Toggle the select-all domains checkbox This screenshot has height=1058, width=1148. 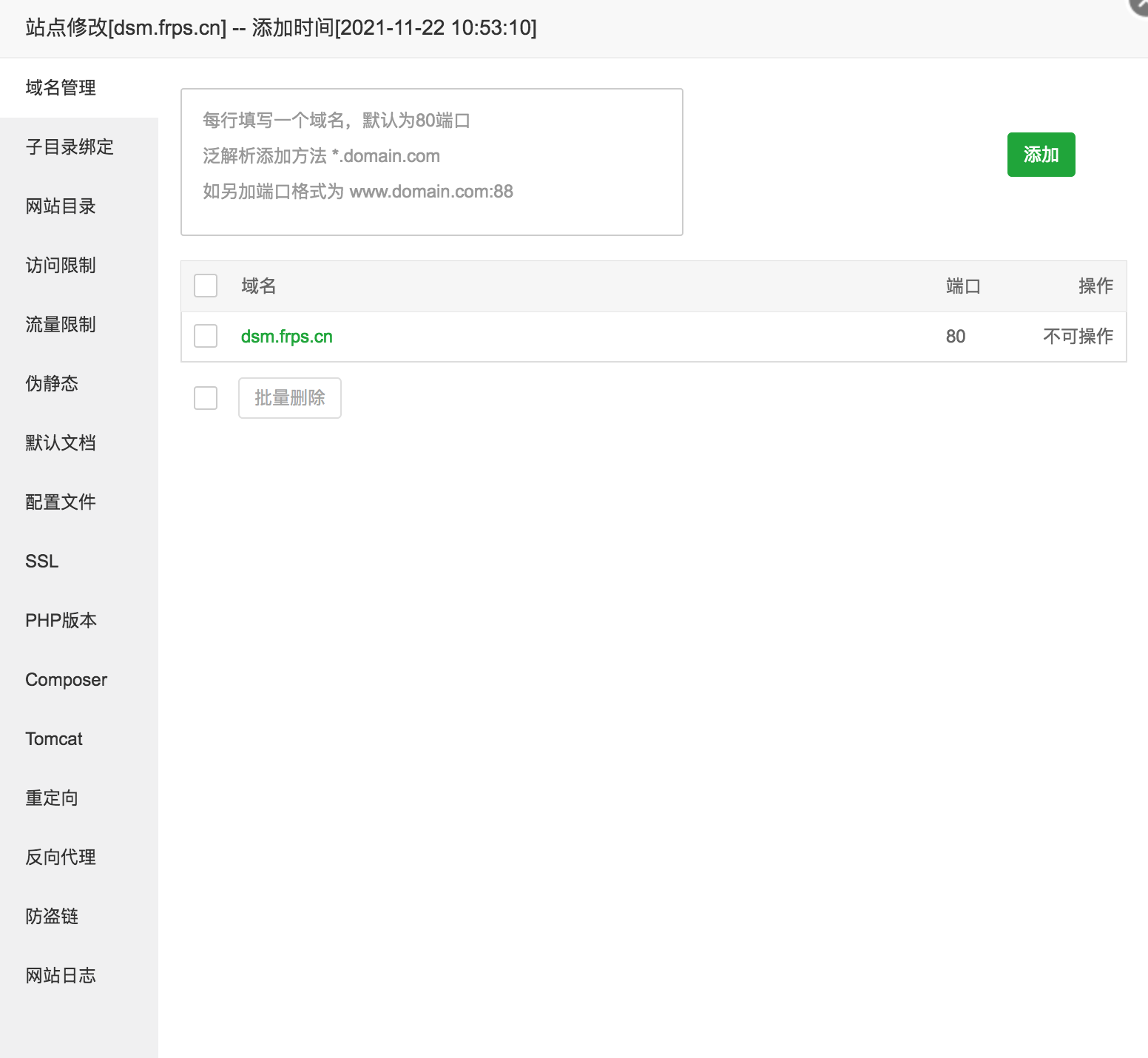[x=205, y=286]
